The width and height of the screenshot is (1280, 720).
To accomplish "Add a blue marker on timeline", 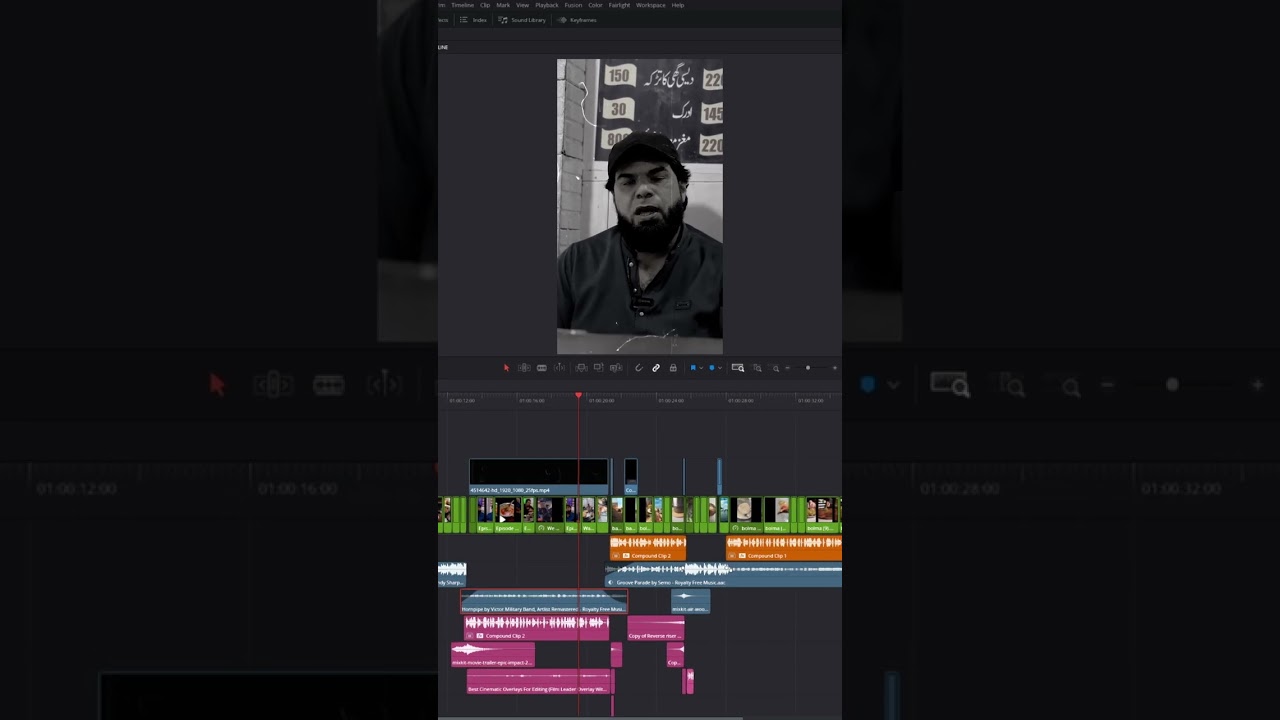I will [x=712, y=368].
